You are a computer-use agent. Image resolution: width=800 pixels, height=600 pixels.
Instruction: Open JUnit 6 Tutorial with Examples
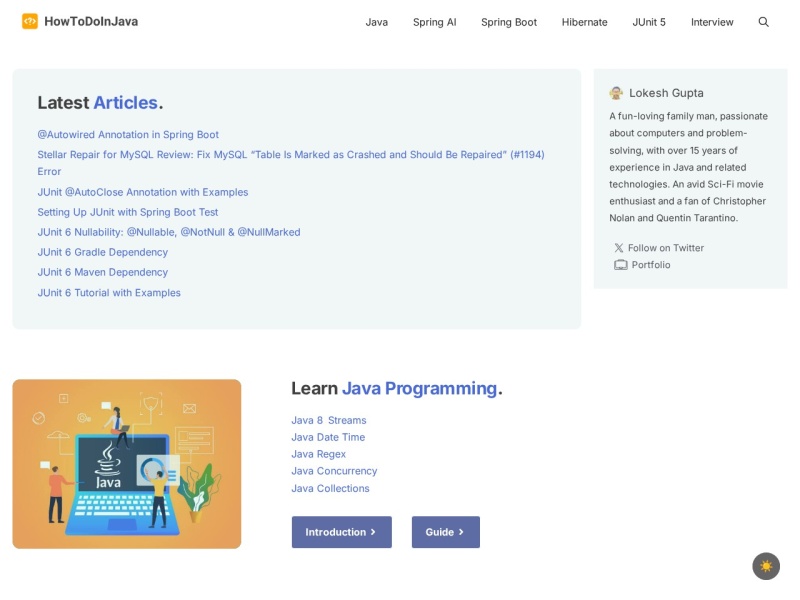109,293
